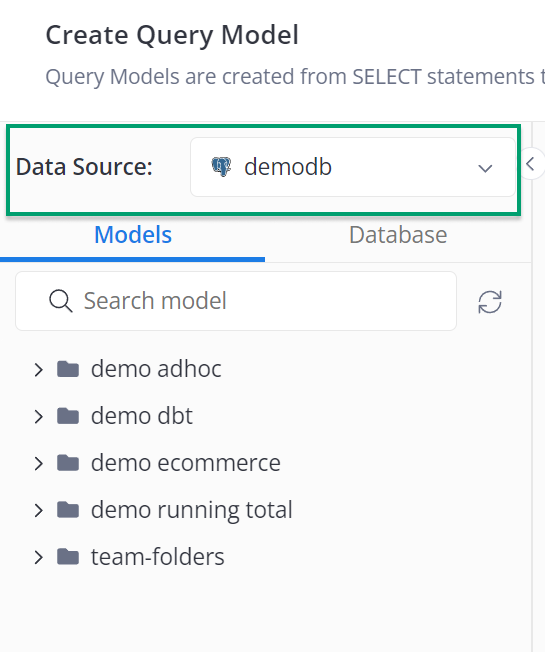The height and width of the screenshot is (652, 545).
Task: Select the team-folders label
Action: (158, 557)
